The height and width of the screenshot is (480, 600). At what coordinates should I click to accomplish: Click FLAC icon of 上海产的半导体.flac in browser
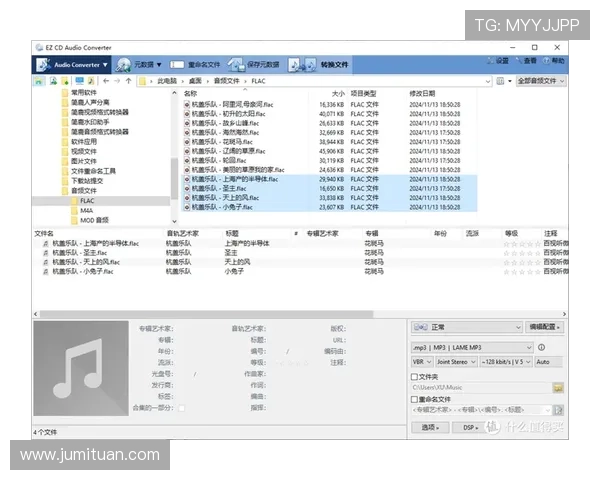187,180
